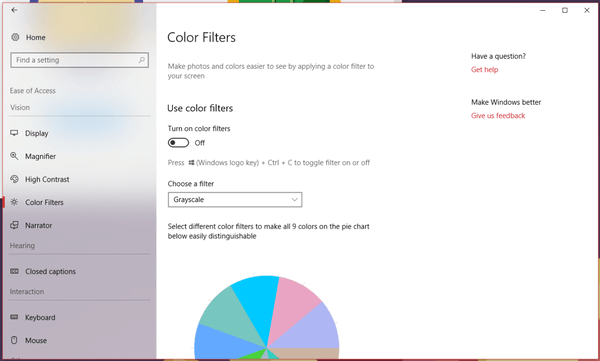Viewport: 600px width, 361px height.
Task: Click the Interaction section header
Action: tap(27, 292)
